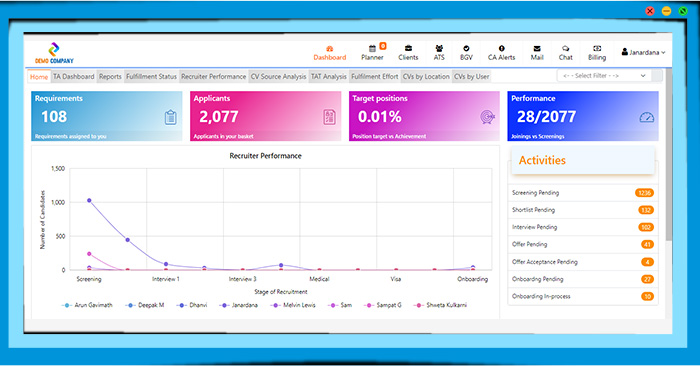Open the Recruiter Performance tab

[213, 76]
